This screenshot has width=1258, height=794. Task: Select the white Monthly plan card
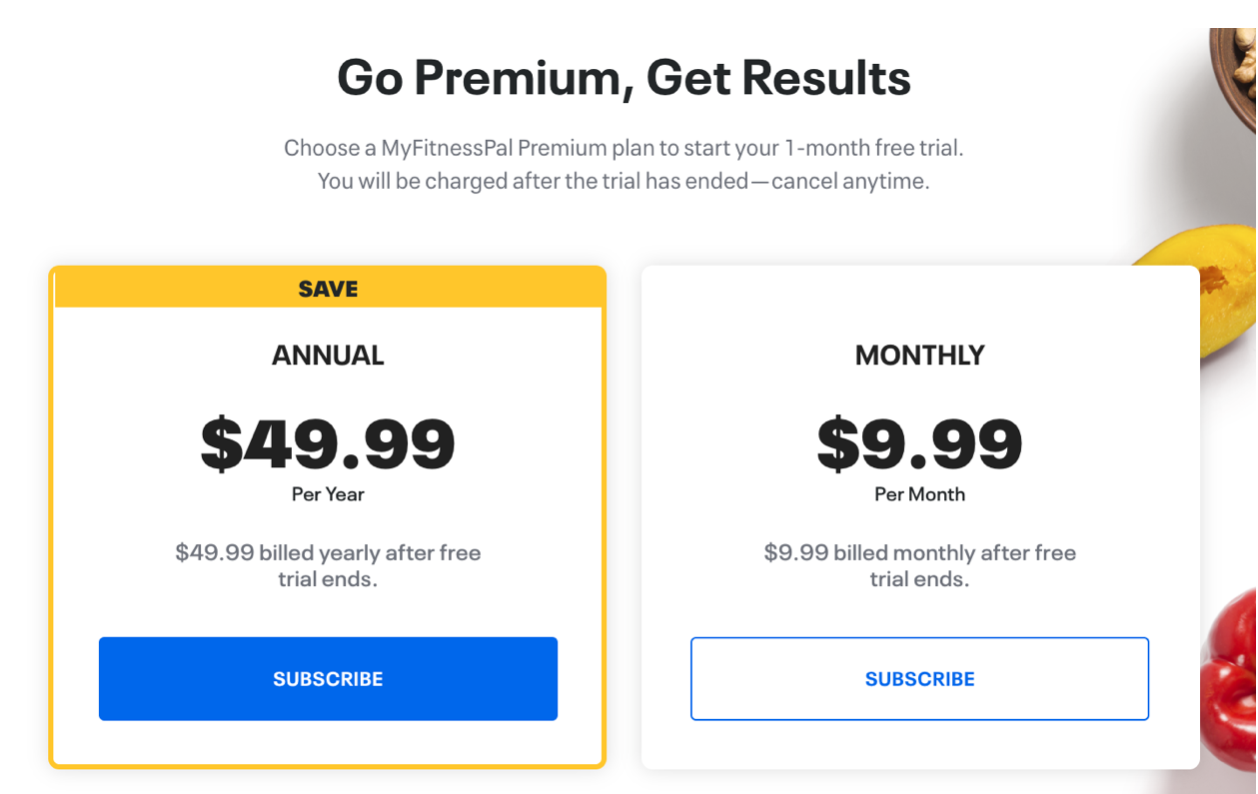920,517
